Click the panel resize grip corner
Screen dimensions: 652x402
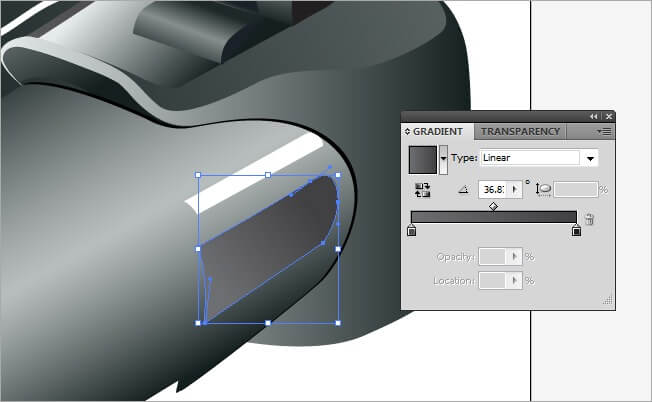tap(608, 301)
